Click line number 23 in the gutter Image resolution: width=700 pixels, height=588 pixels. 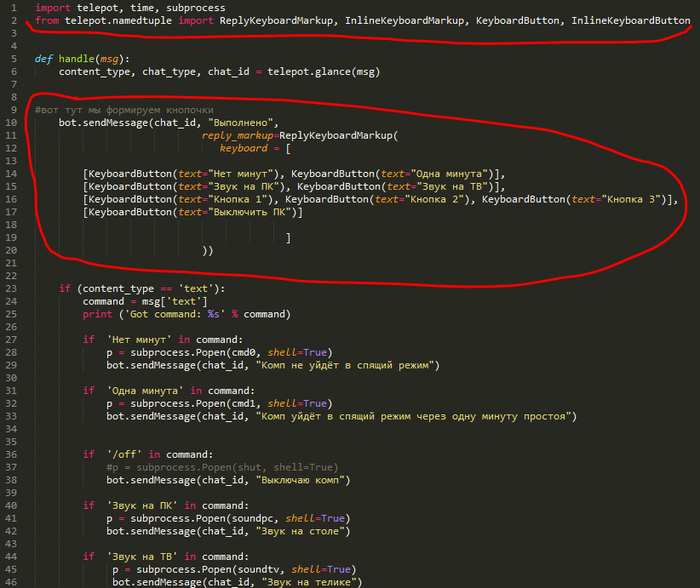click(x=11, y=288)
